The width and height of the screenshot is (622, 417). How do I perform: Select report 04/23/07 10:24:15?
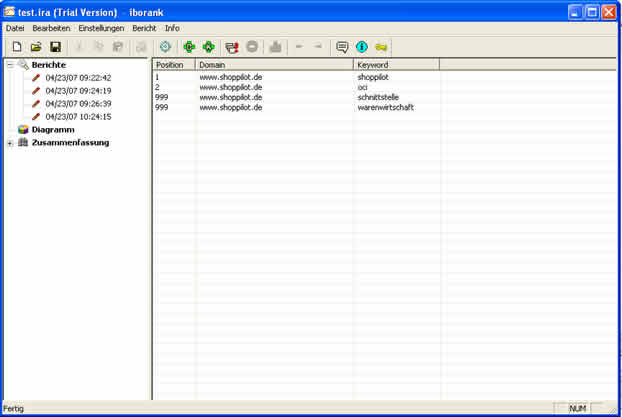point(78,117)
